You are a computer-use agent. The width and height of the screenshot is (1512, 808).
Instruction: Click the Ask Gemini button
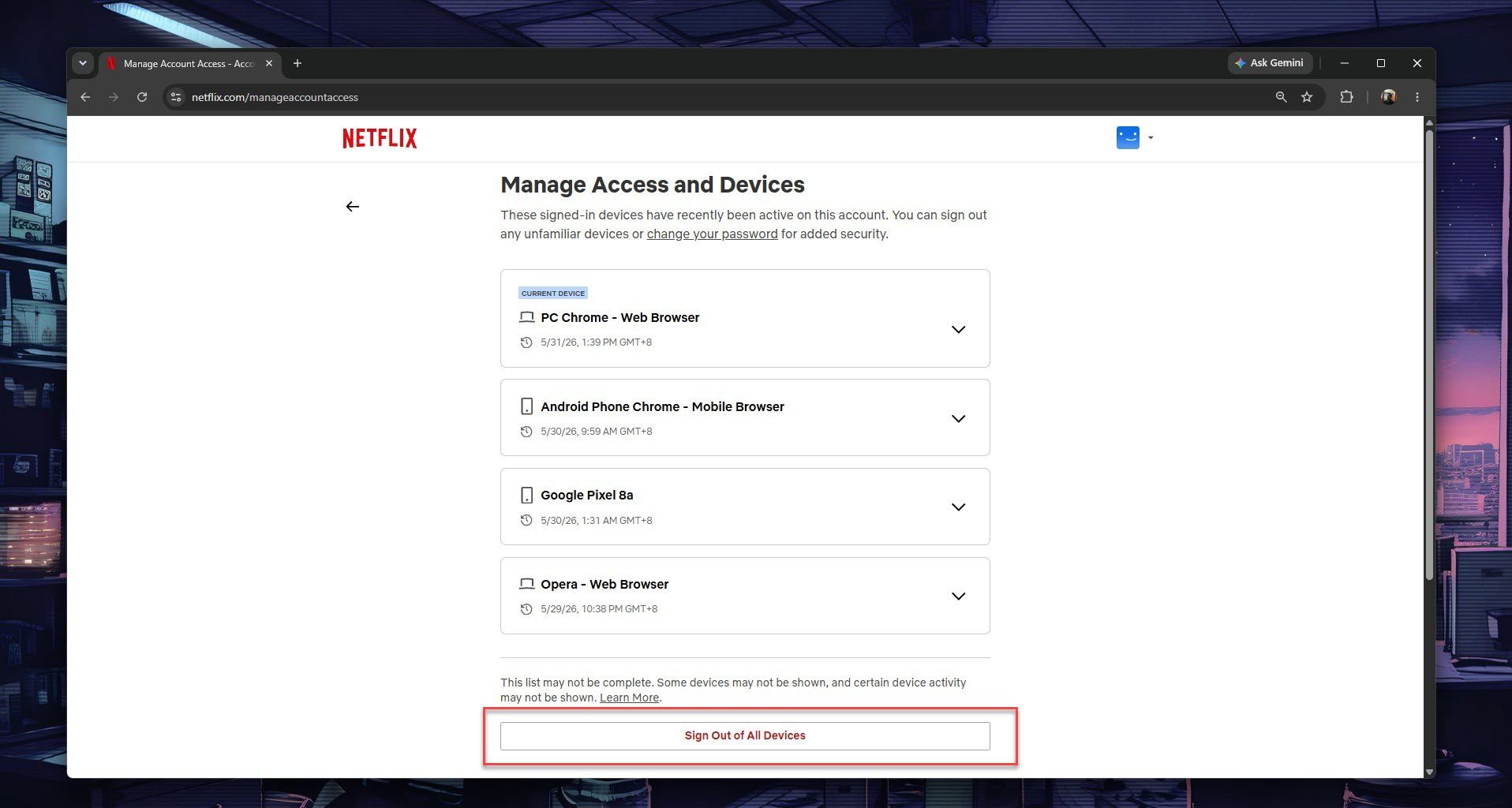click(x=1270, y=63)
